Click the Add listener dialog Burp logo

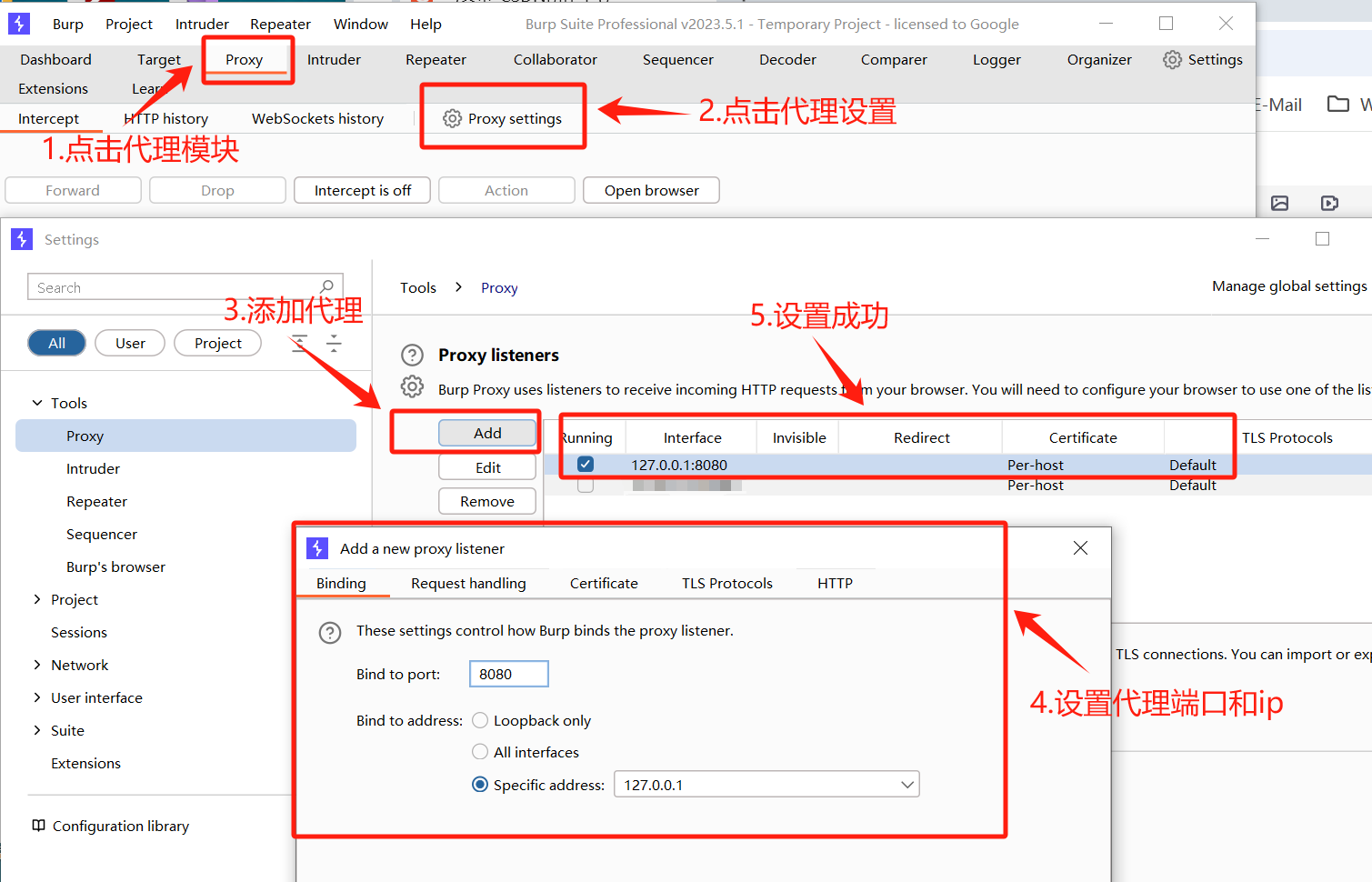pyautogui.click(x=317, y=548)
